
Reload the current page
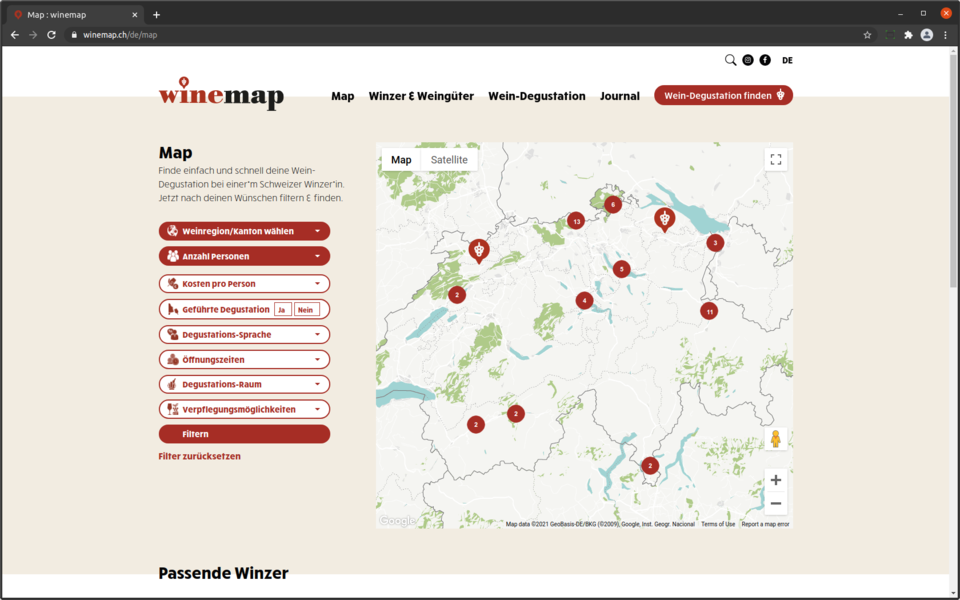tap(51, 35)
